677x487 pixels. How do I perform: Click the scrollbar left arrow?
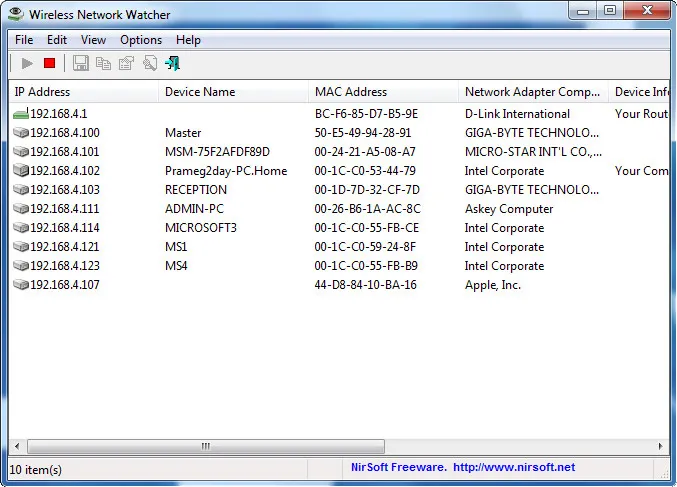17,446
